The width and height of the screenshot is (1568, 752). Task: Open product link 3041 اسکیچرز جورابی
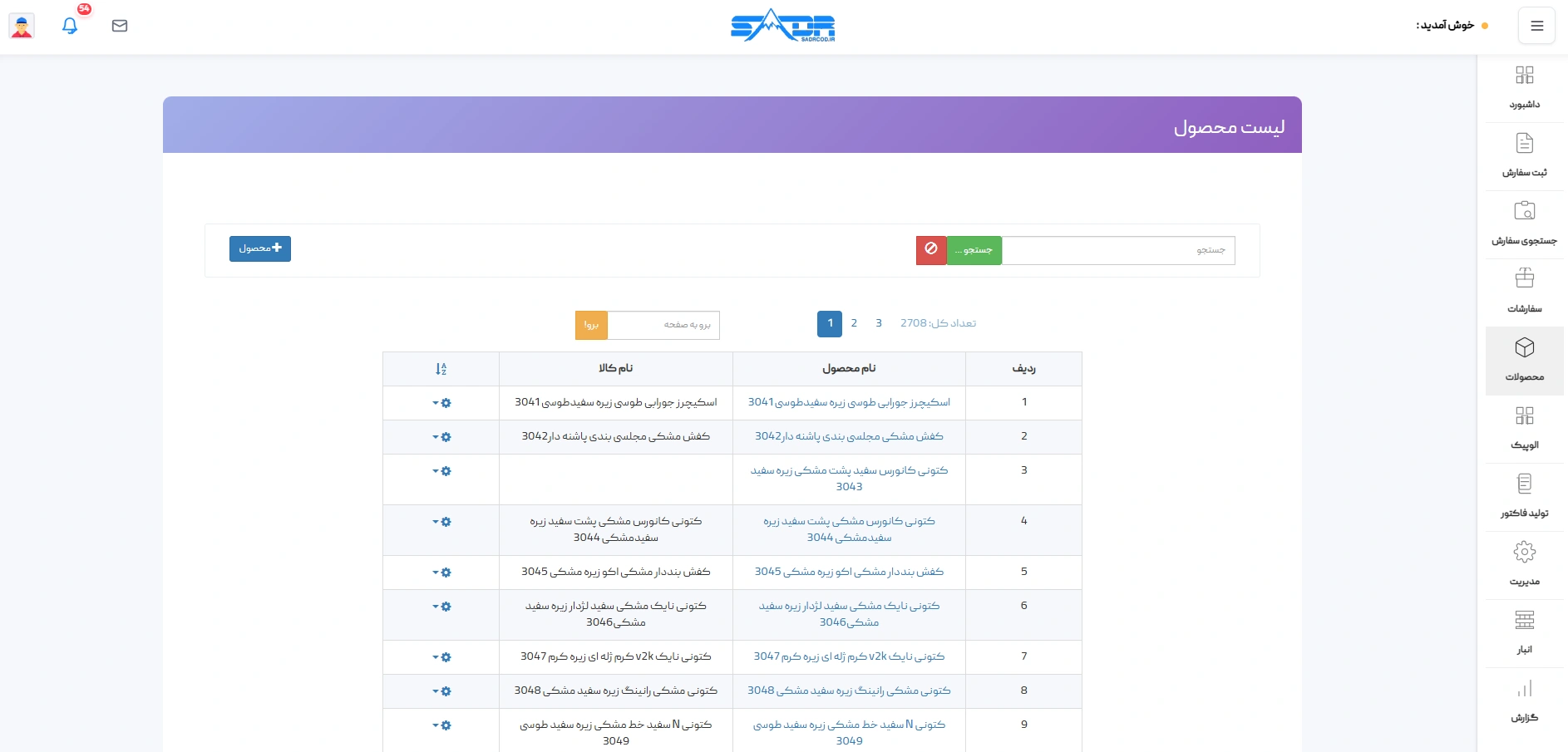coord(847,402)
